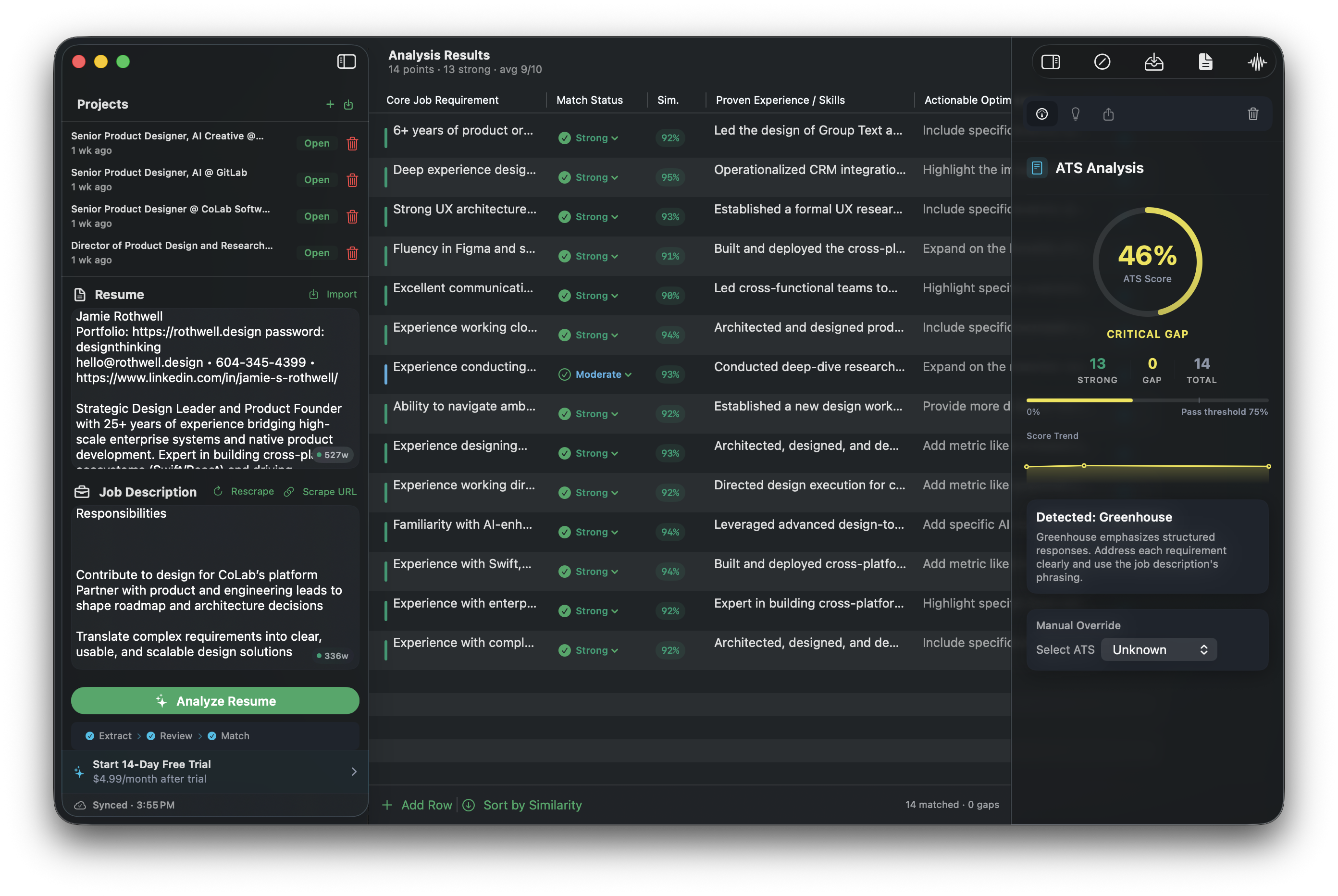The width and height of the screenshot is (1338, 896).
Task: Select the Extract step
Action: (109, 735)
